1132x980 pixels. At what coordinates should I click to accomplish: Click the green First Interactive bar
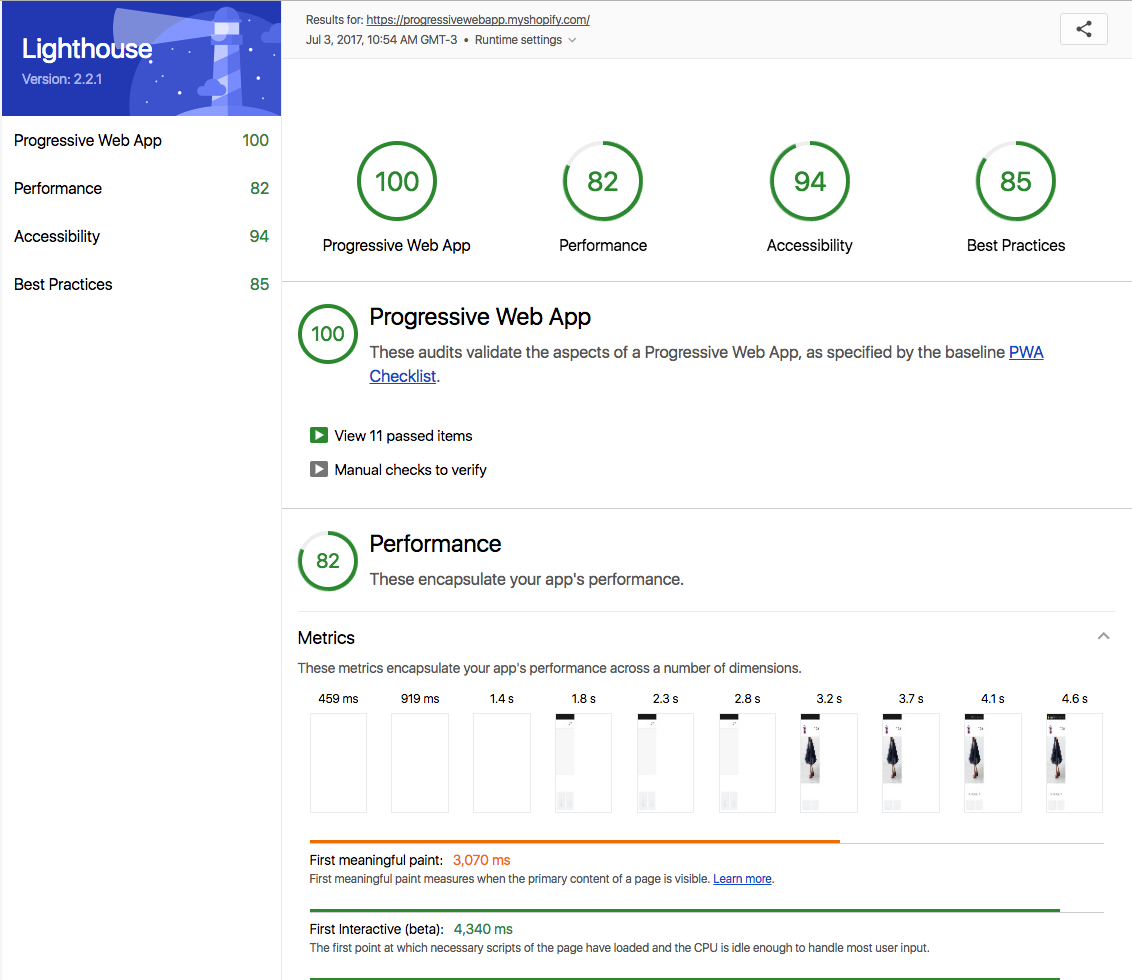click(684, 910)
